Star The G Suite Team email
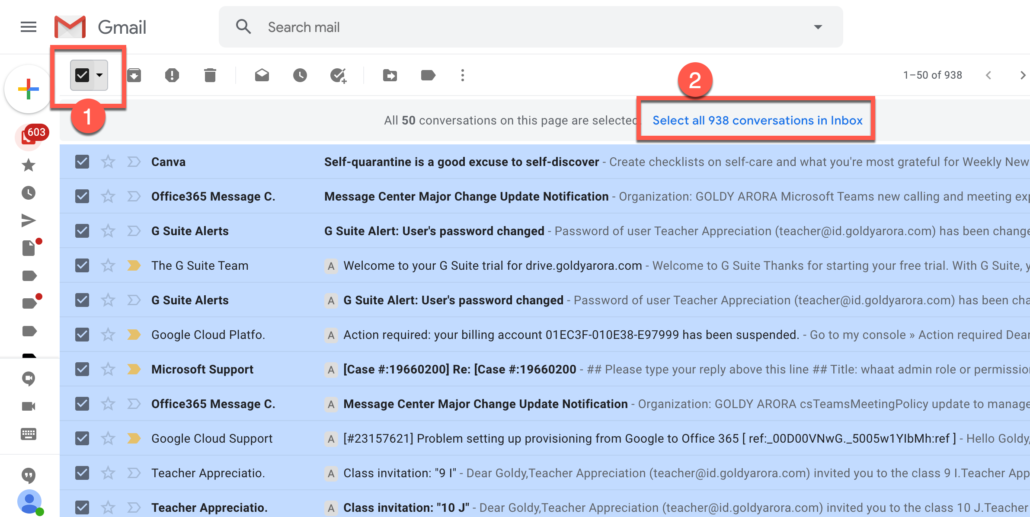1030x517 pixels. (108, 265)
